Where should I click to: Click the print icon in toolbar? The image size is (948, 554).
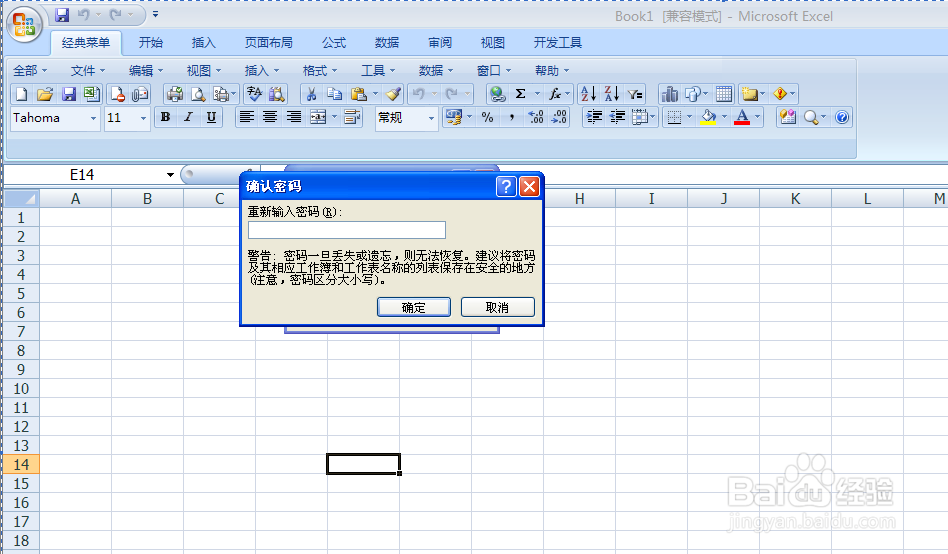[x=175, y=94]
